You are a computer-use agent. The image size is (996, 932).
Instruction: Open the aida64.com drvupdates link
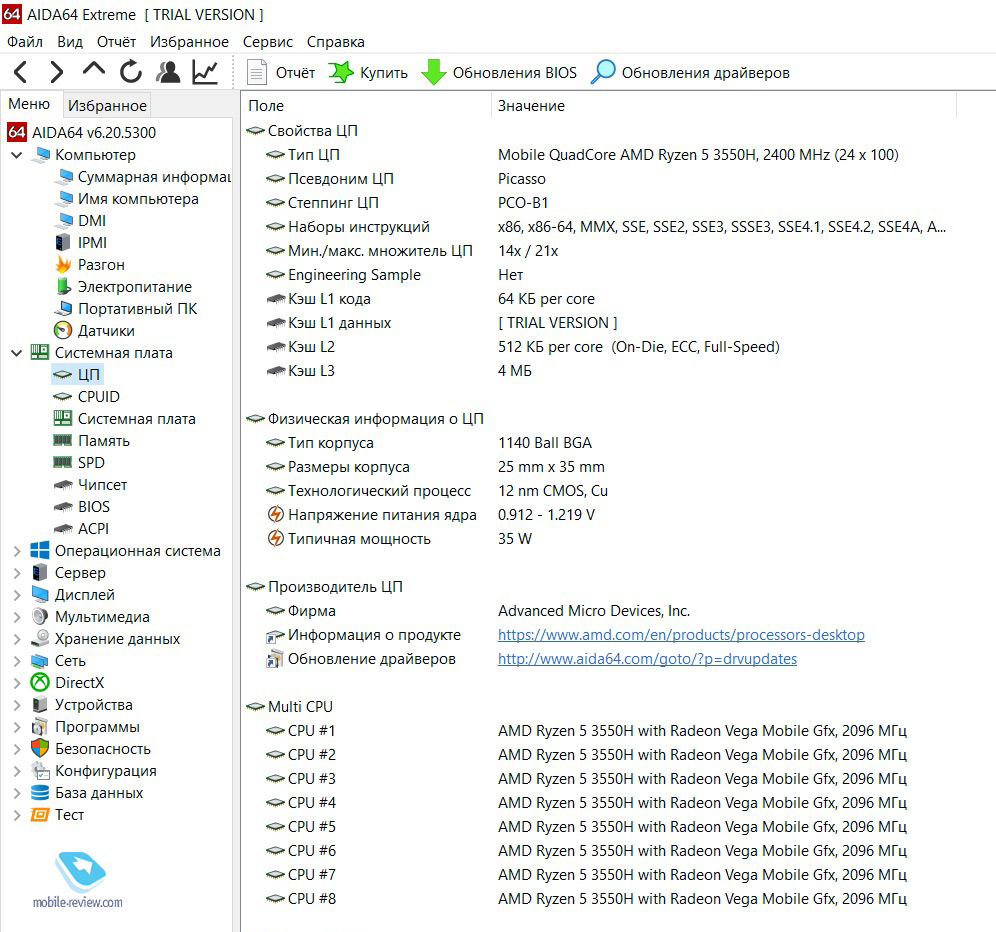click(647, 659)
